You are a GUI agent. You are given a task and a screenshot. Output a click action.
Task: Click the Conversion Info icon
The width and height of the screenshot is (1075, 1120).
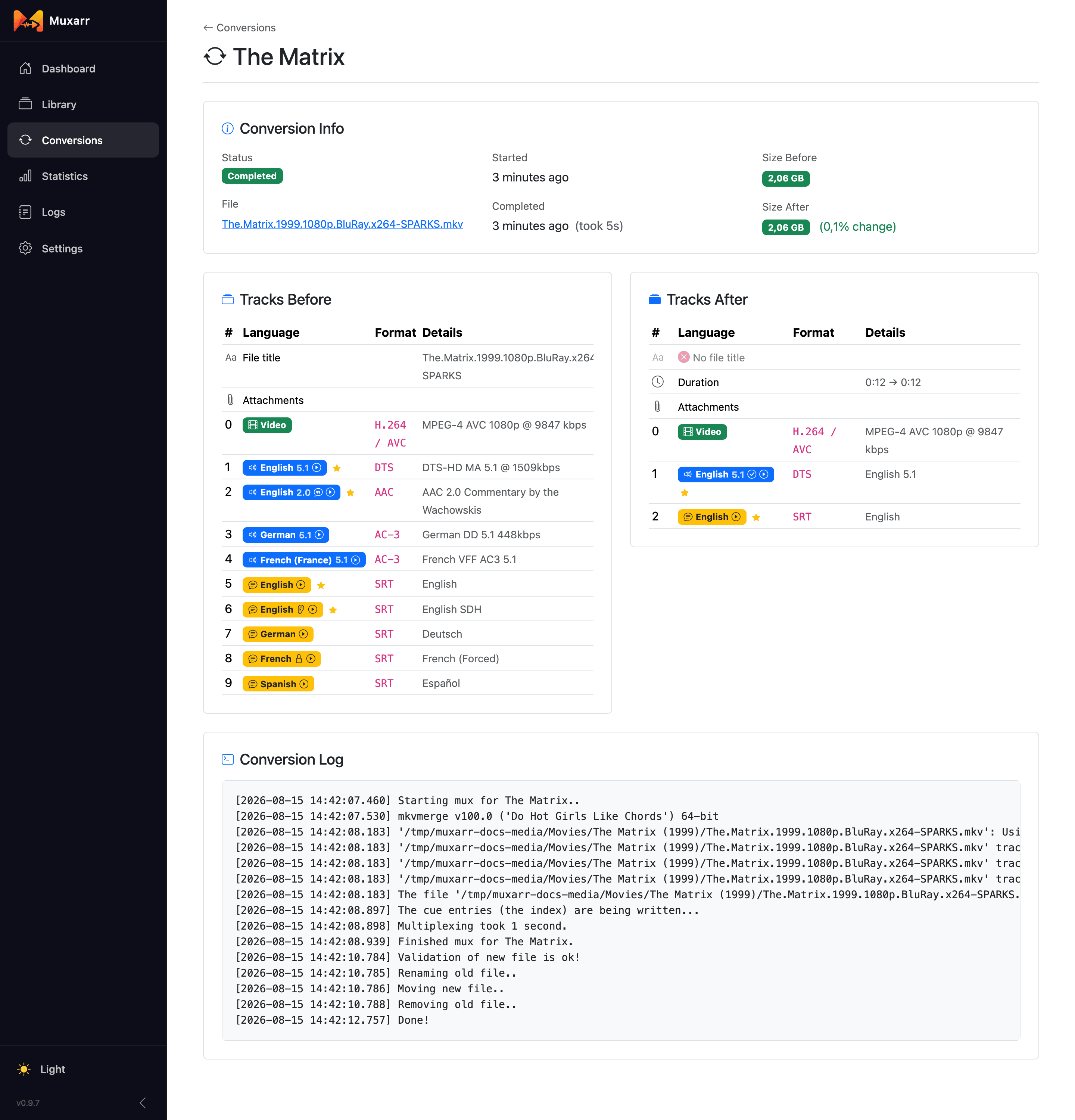[x=227, y=128]
